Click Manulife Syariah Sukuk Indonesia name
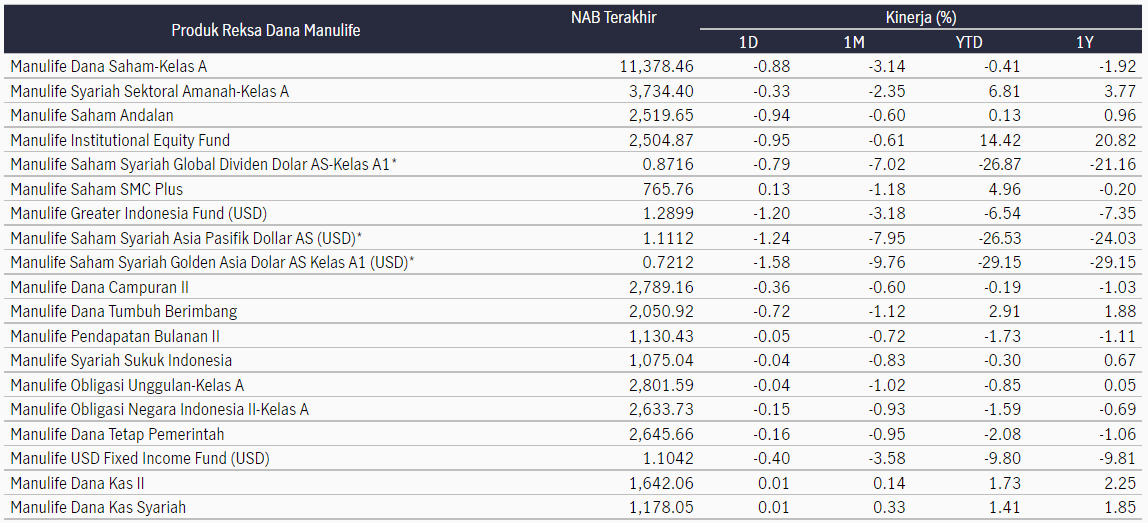Image resolution: width=1148 pixels, height=523 pixels. point(122,360)
